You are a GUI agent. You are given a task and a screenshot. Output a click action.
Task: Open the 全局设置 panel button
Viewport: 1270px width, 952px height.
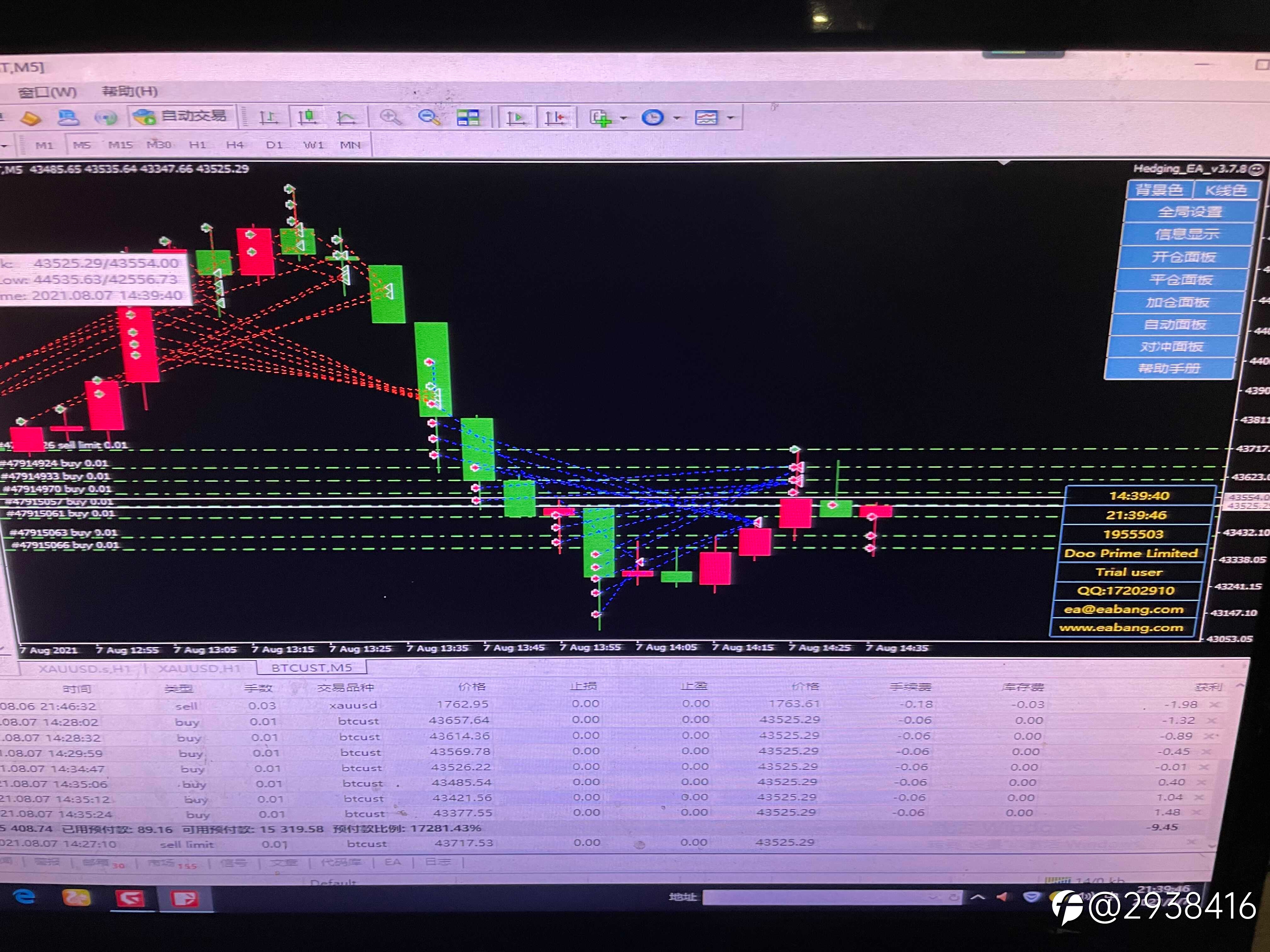[x=1190, y=212]
